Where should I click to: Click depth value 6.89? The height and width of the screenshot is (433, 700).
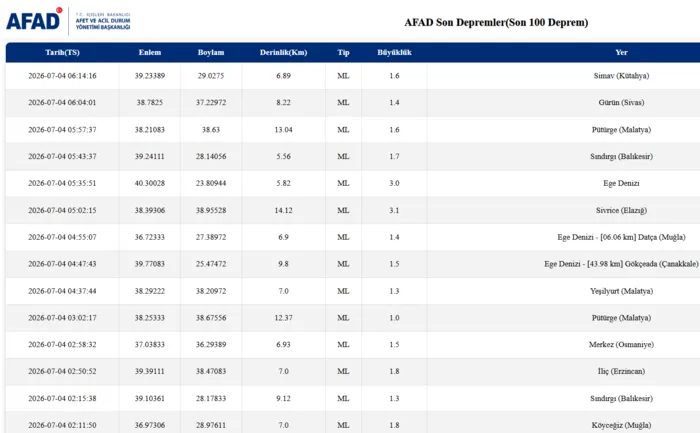283,76
